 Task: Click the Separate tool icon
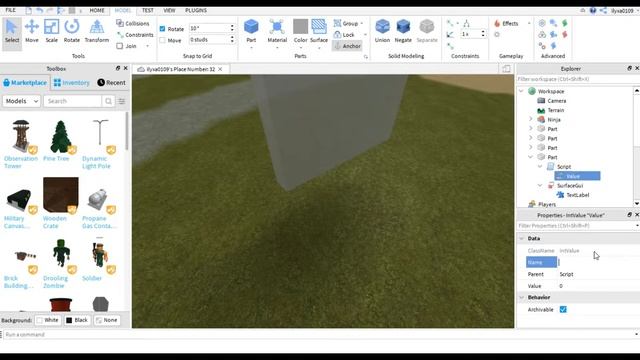coord(427,27)
